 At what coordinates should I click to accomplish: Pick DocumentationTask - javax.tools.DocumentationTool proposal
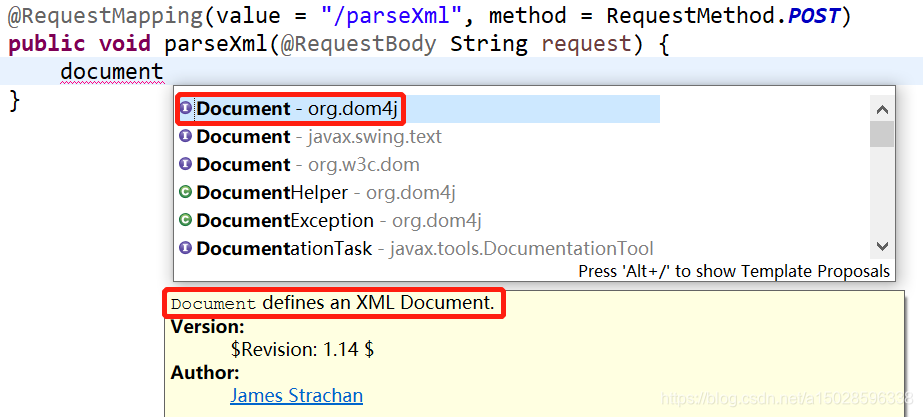click(419, 249)
